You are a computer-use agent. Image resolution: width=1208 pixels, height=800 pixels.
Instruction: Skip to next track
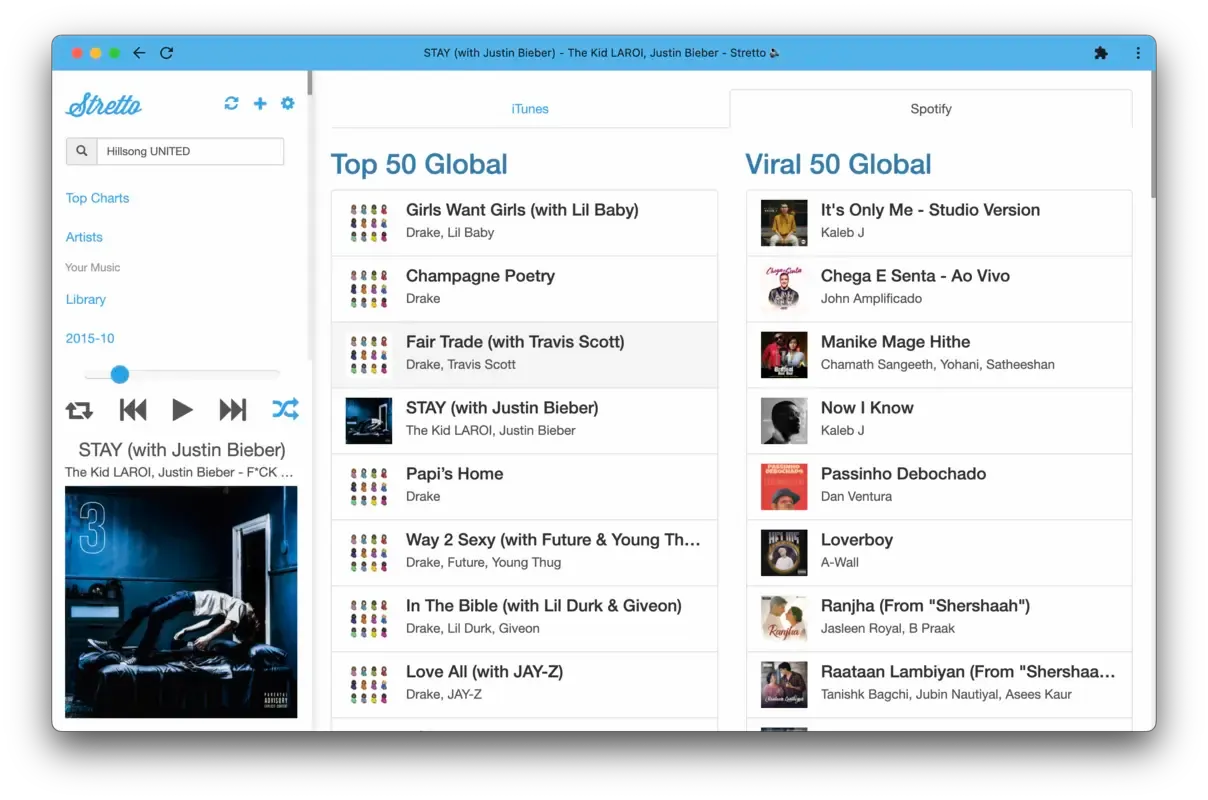click(233, 410)
